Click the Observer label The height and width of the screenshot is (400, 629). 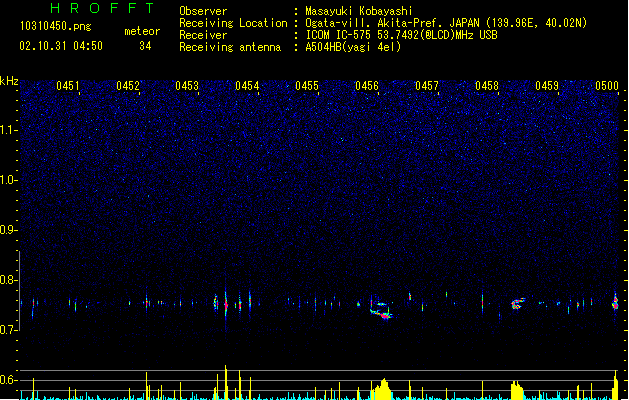(x=203, y=11)
